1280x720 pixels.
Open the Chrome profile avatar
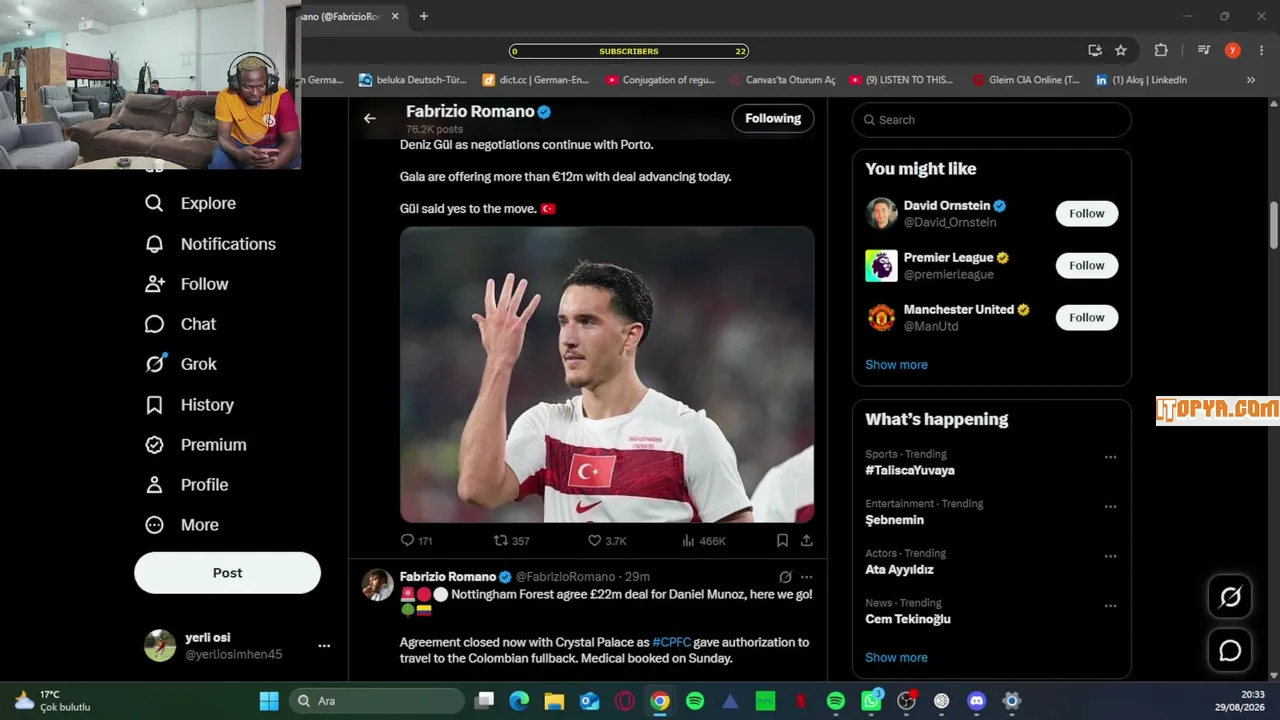(1233, 50)
